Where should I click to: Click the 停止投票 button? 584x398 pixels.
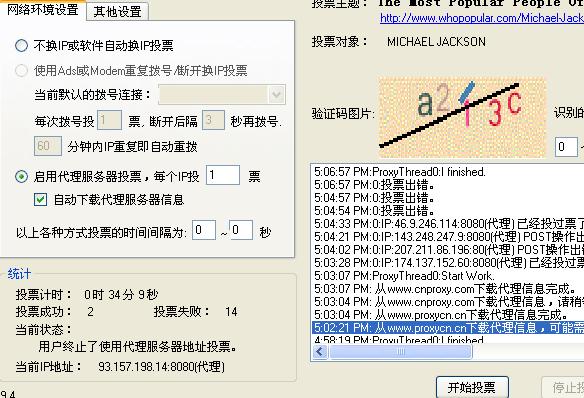(x=563, y=388)
